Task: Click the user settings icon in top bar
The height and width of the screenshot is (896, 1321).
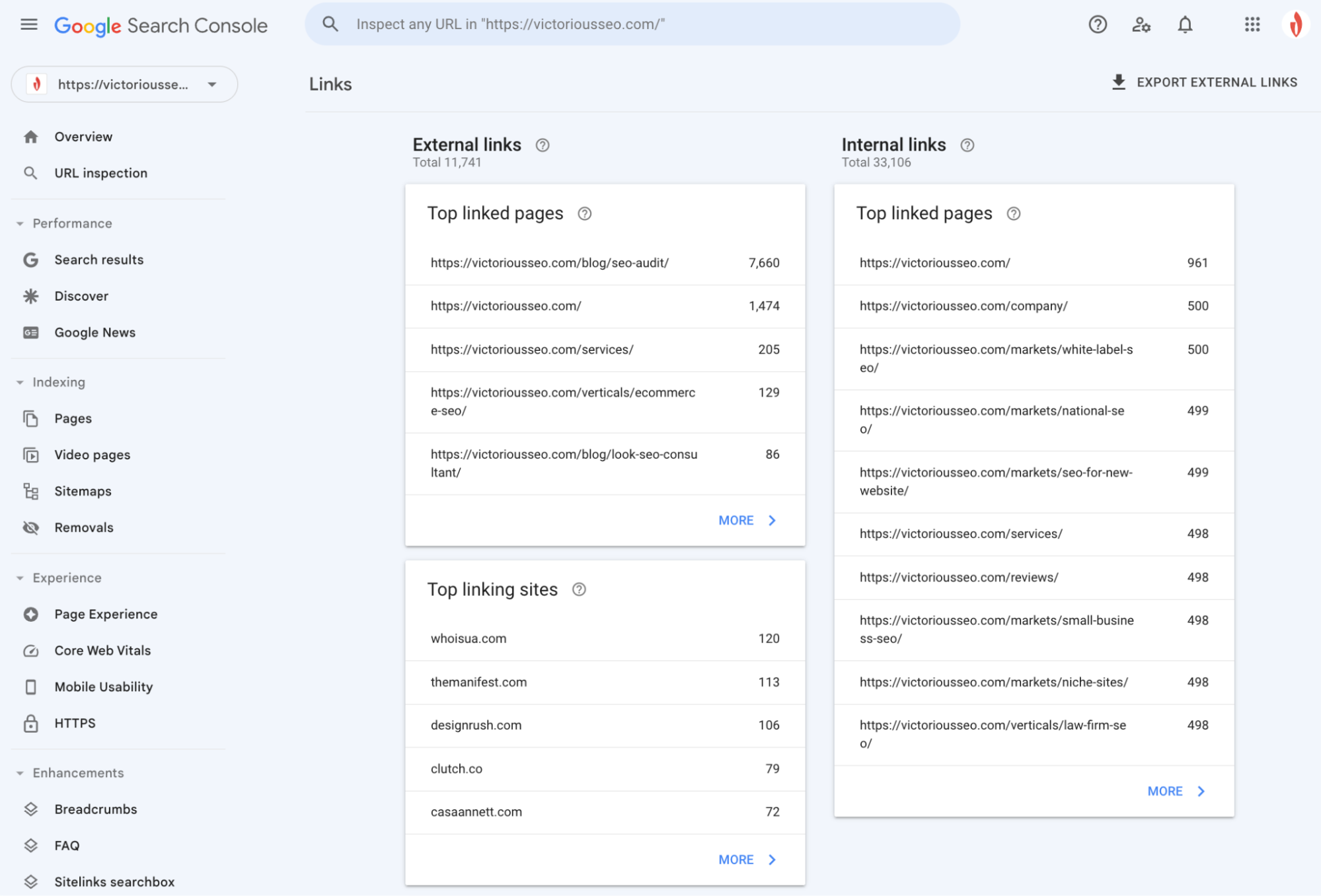Action: tap(1141, 24)
